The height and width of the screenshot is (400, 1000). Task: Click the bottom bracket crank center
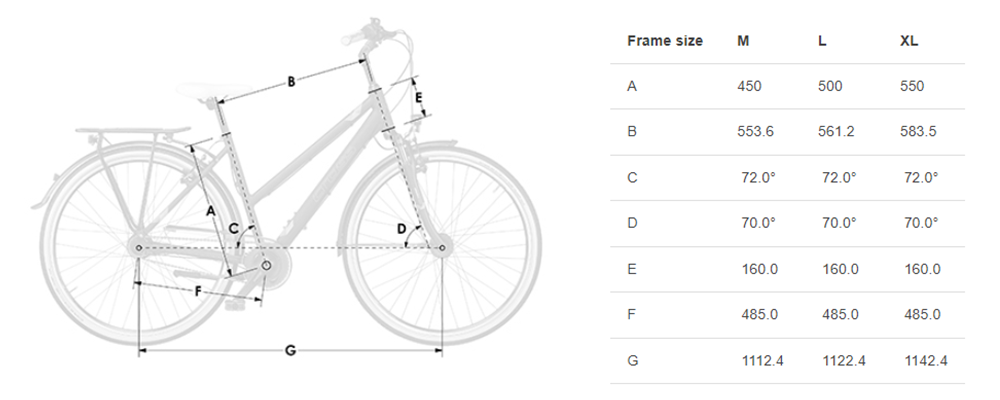click(267, 264)
